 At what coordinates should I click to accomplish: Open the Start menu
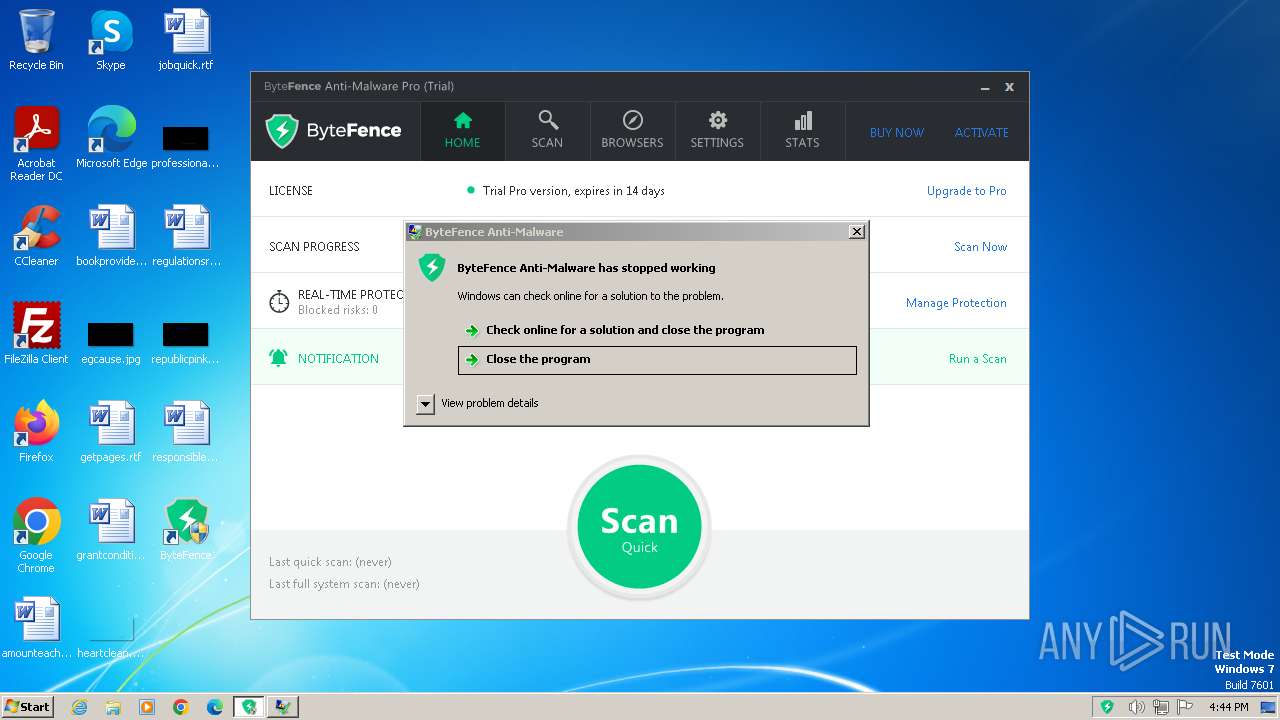point(27,706)
